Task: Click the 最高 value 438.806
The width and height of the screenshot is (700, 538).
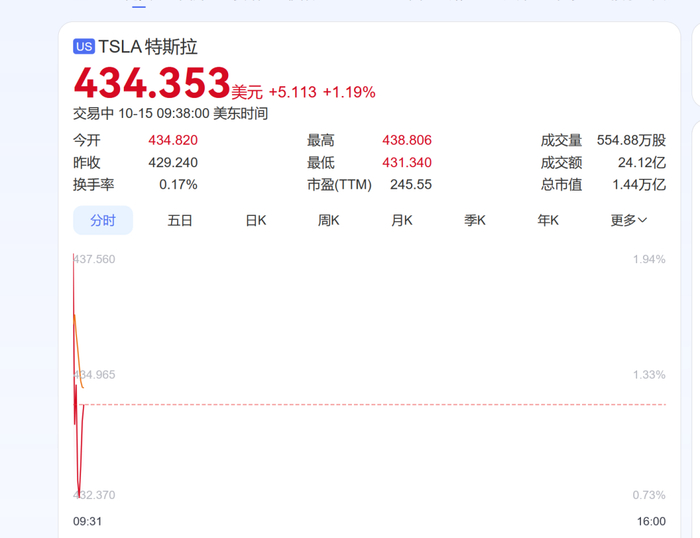Action: pos(407,140)
